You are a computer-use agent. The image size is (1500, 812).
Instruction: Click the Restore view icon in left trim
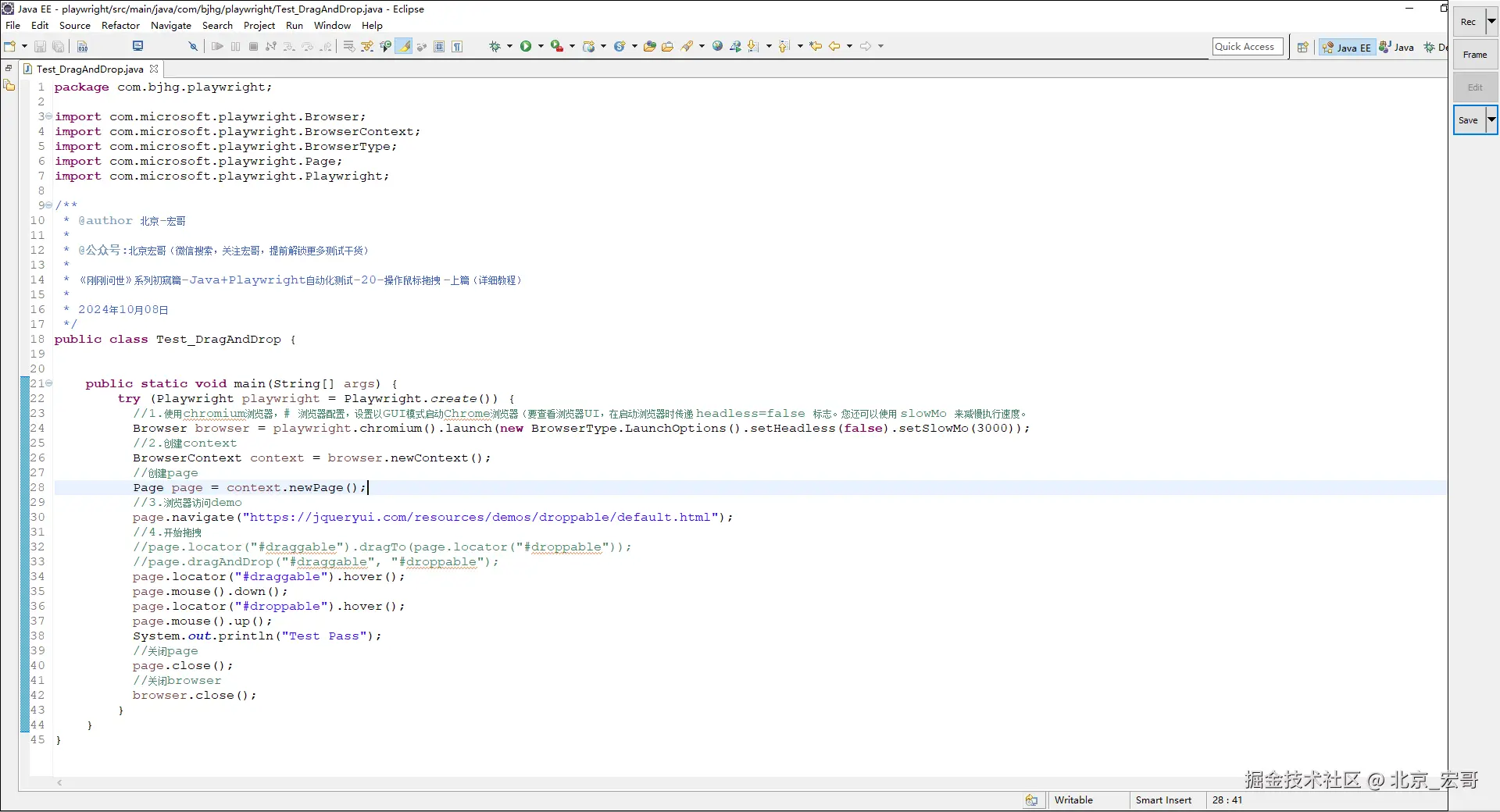point(9,68)
